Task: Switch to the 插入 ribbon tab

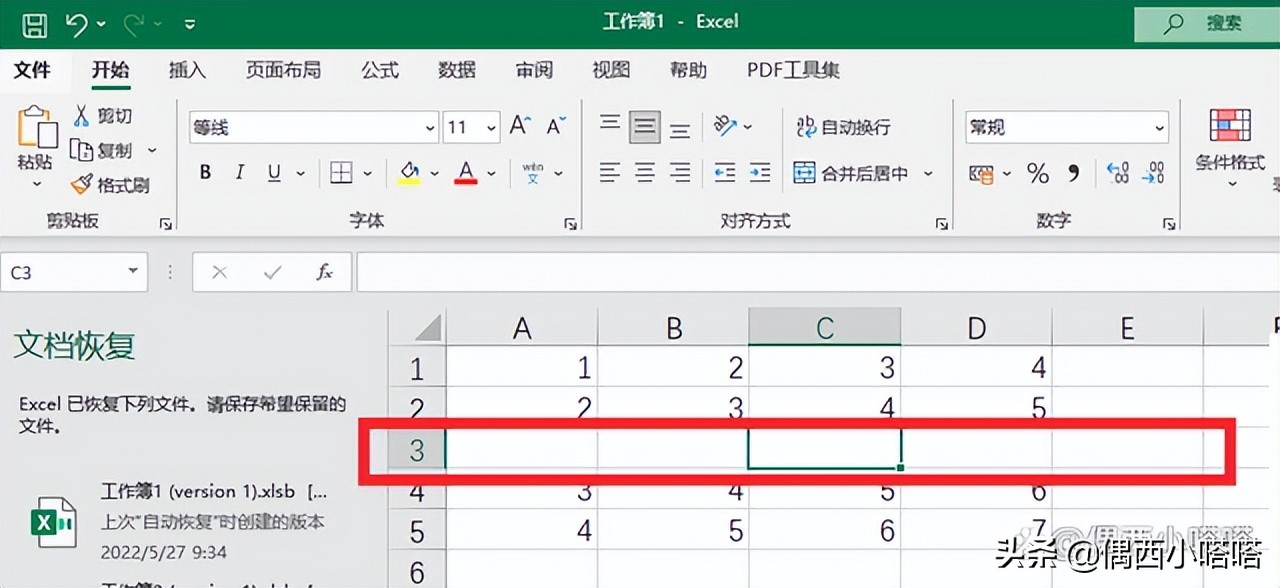Action: [x=187, y=70]
